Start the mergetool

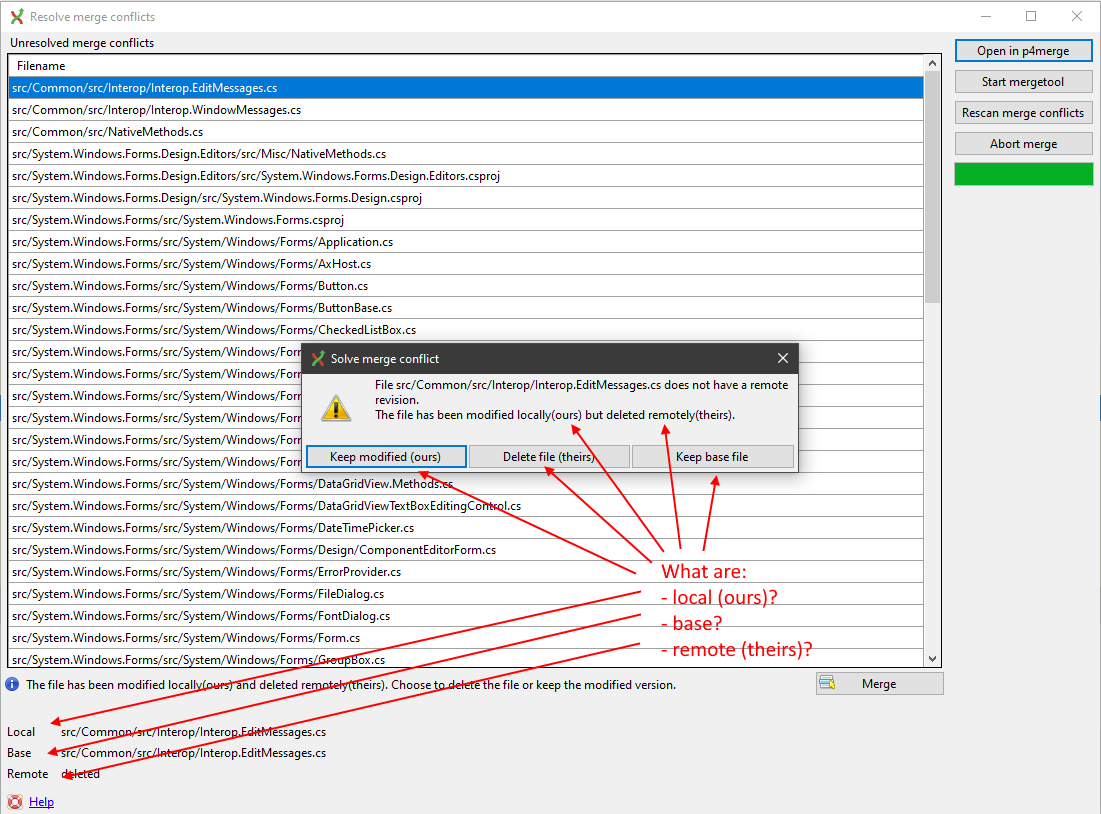1023,81
